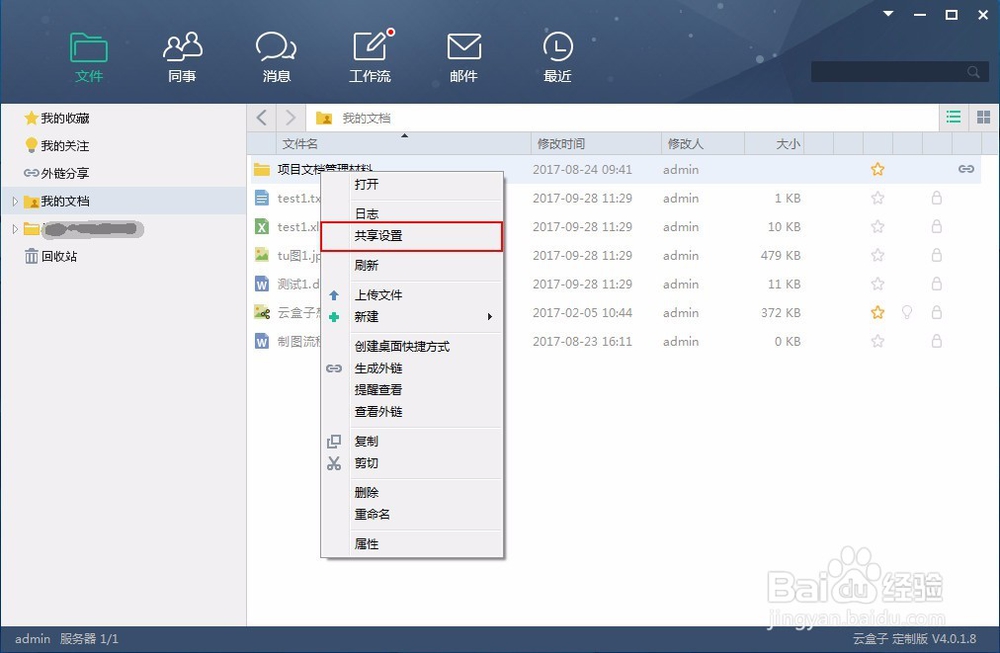Toggle the favorite star on the test1.txt row
Screen dimensions: 1000x653
click(877, 198)
